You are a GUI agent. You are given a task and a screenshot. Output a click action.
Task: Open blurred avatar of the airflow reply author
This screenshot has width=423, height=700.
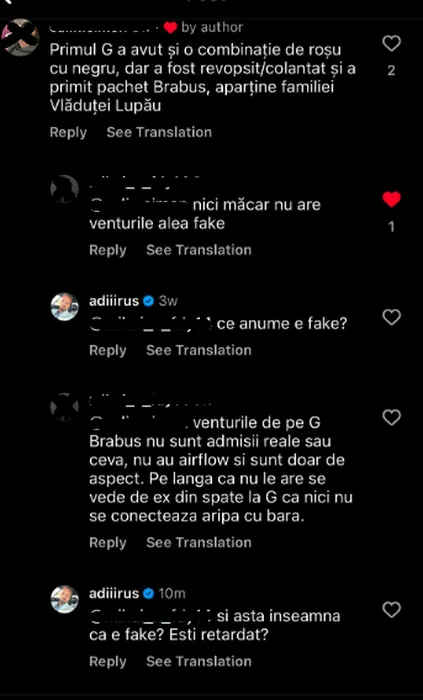click(65, 407)
